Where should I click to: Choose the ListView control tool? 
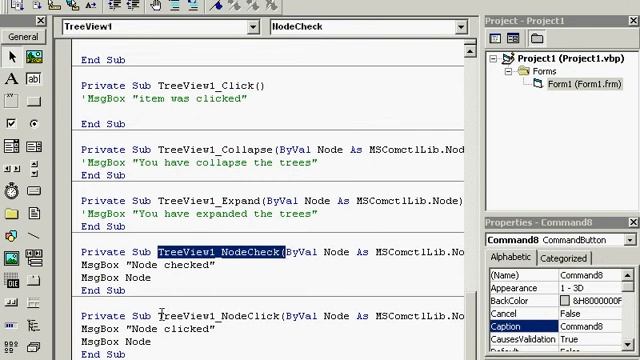[x=11, y=347]
